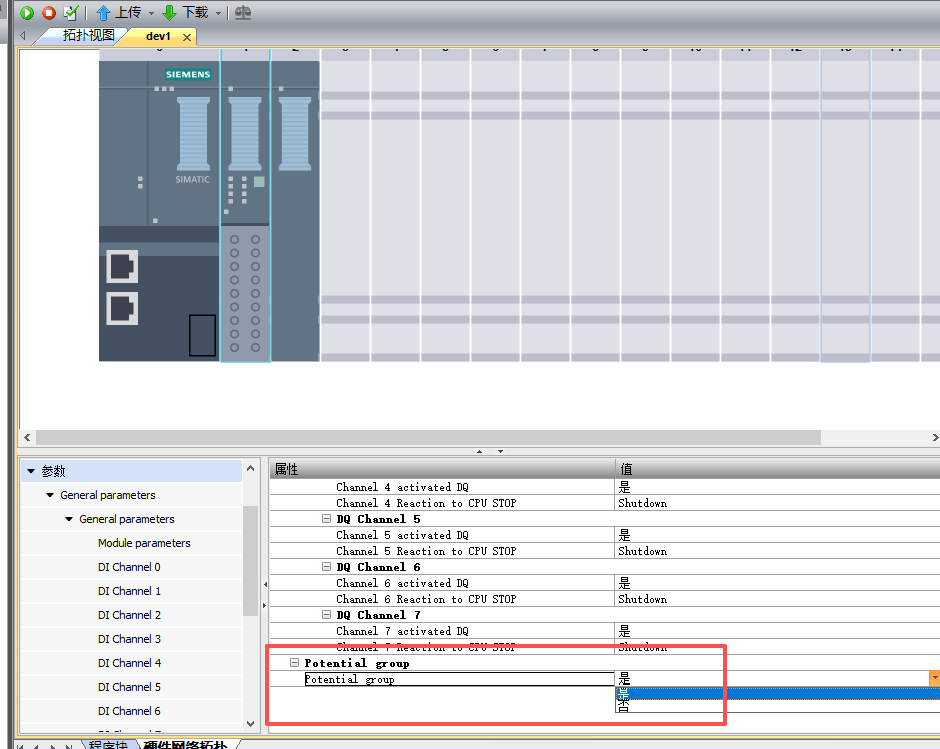Click the checkmark compile icon in toolbar

tap(71, 13)
